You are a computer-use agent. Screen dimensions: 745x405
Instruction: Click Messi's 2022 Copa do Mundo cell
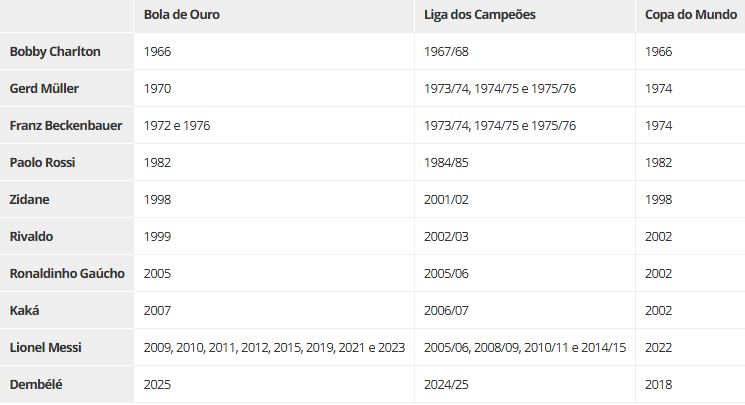tap(659, 347)
